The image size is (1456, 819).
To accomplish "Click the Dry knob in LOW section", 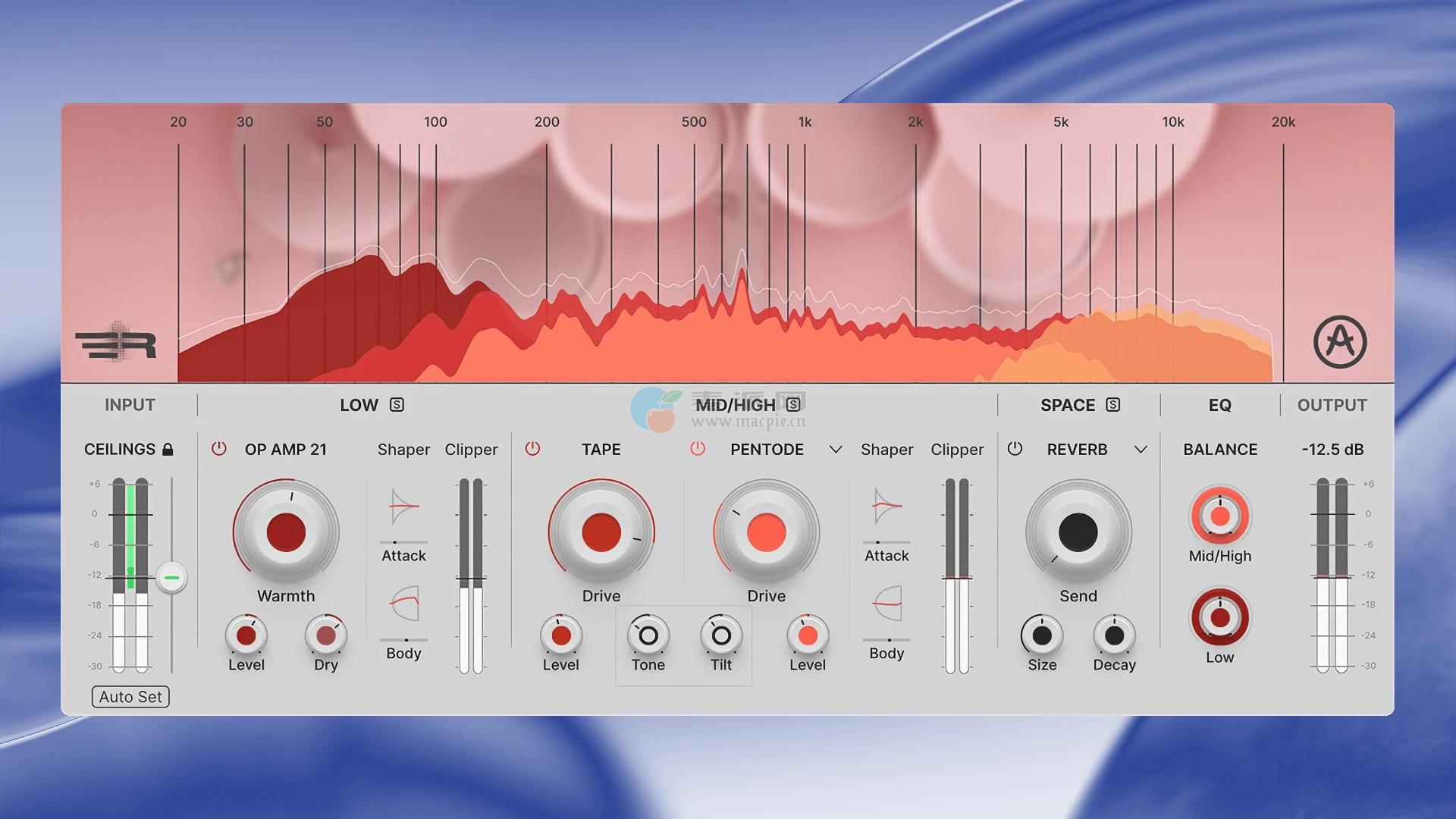I will click(x=326, y=635).
